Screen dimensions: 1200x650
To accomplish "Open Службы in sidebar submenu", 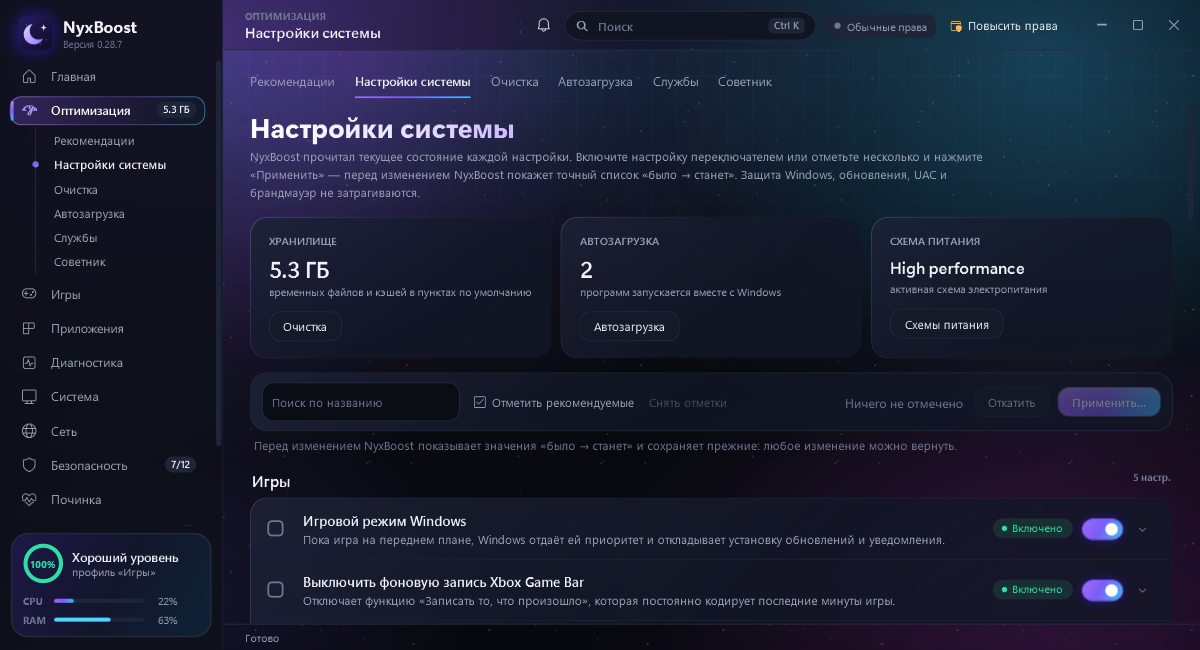I will 76,238.
